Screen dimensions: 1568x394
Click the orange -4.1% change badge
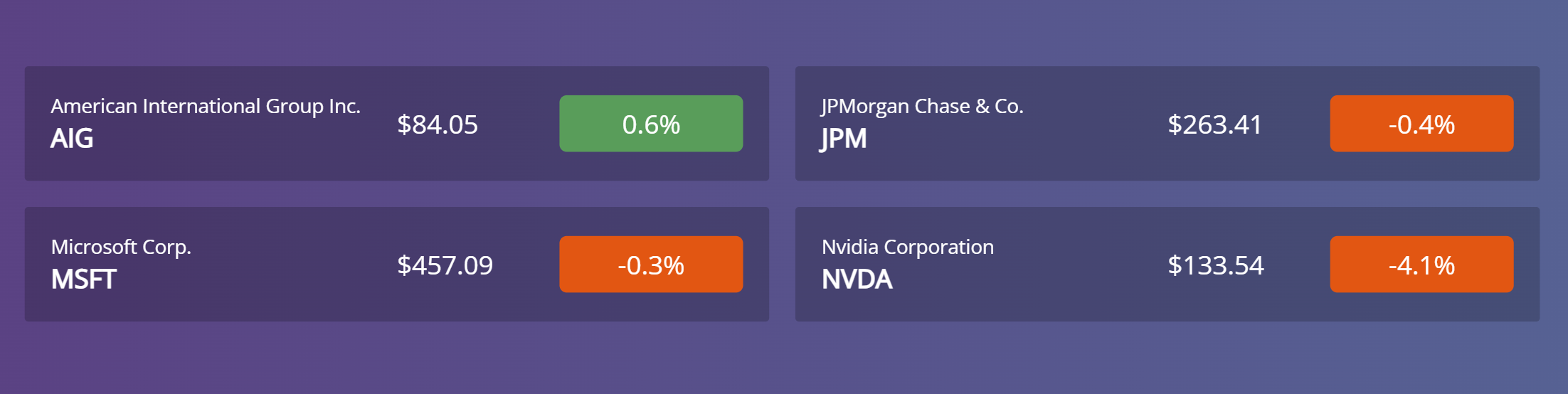coord(1421,265)
